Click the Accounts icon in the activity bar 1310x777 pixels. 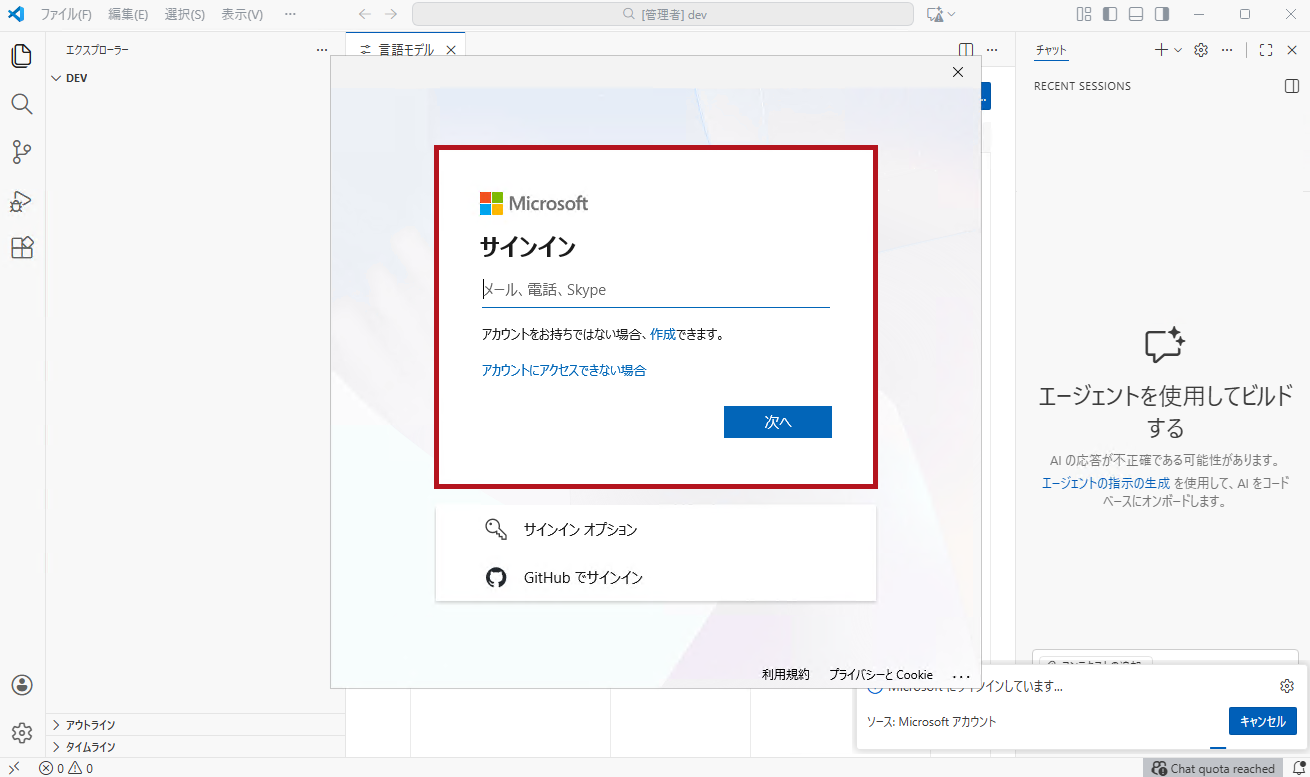click(x=21, y=685)
